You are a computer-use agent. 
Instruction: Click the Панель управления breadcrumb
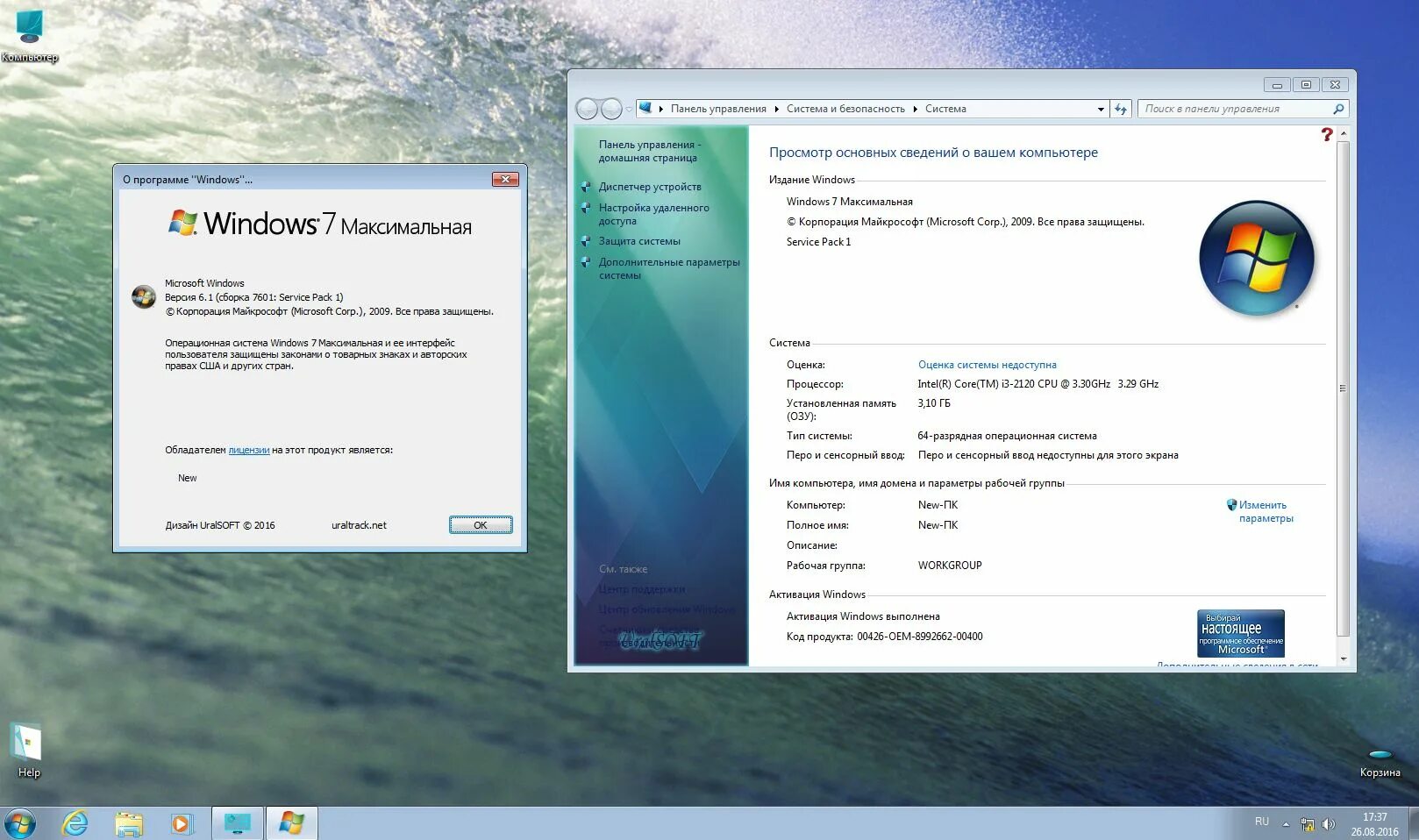click(718, 109)
